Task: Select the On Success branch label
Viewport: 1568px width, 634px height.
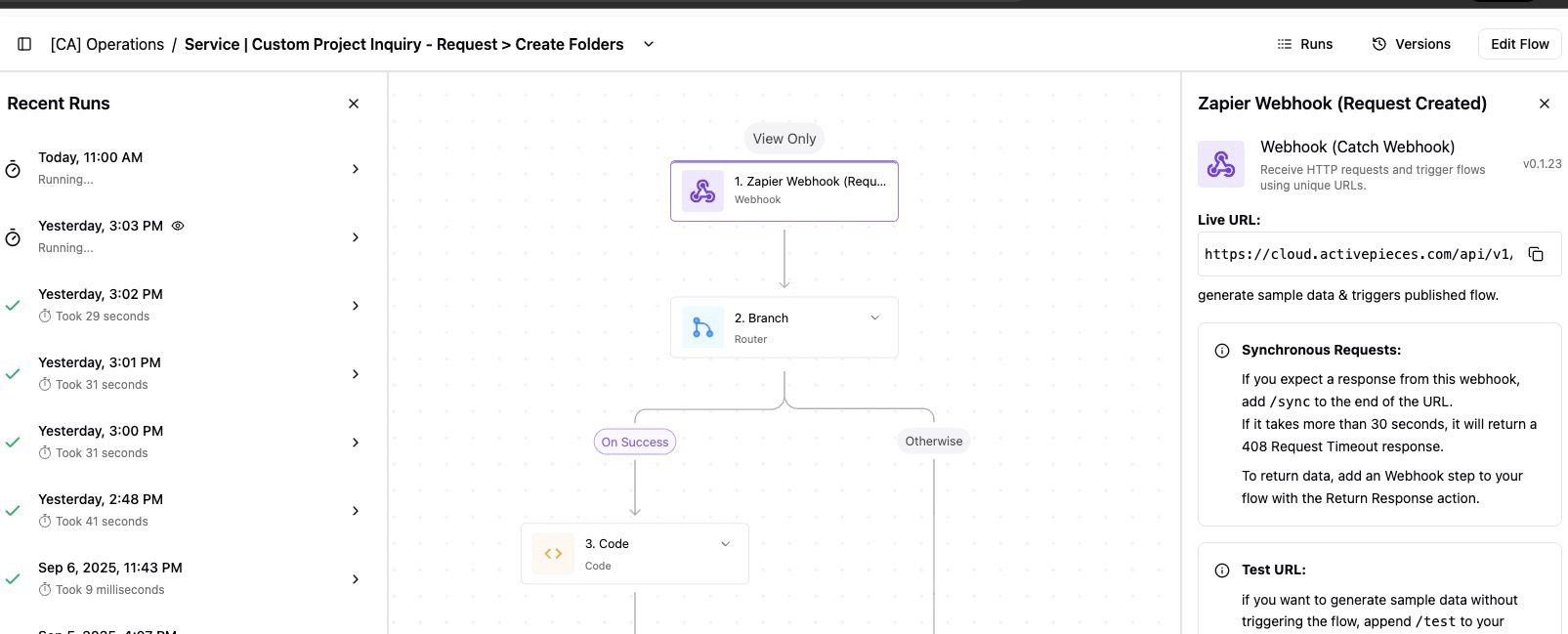Action: (635, 442)
